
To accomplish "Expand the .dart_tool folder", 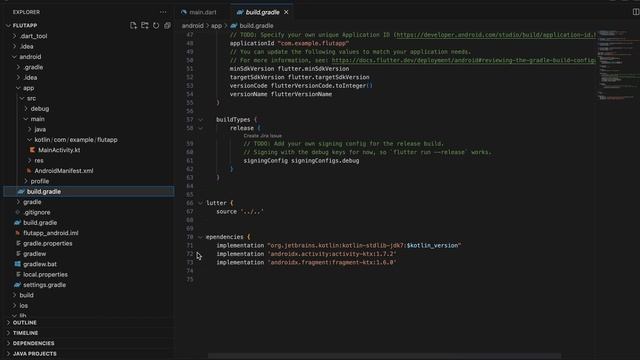I will (x=33, y=36).
